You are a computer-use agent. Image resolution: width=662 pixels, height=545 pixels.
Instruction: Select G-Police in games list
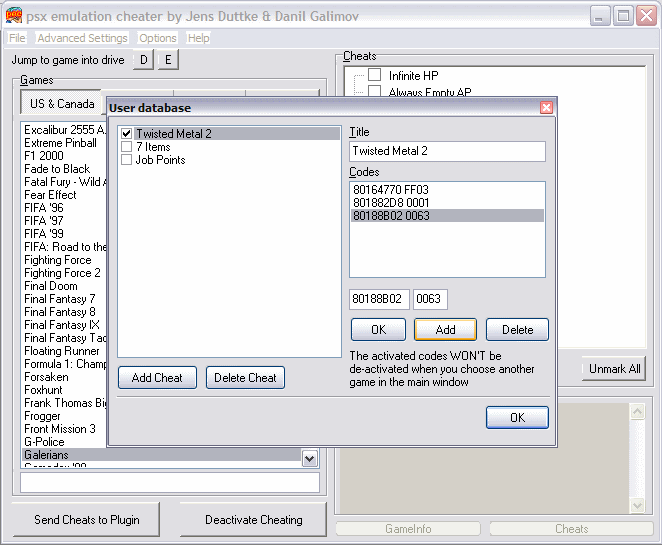(x=44, y=442)
